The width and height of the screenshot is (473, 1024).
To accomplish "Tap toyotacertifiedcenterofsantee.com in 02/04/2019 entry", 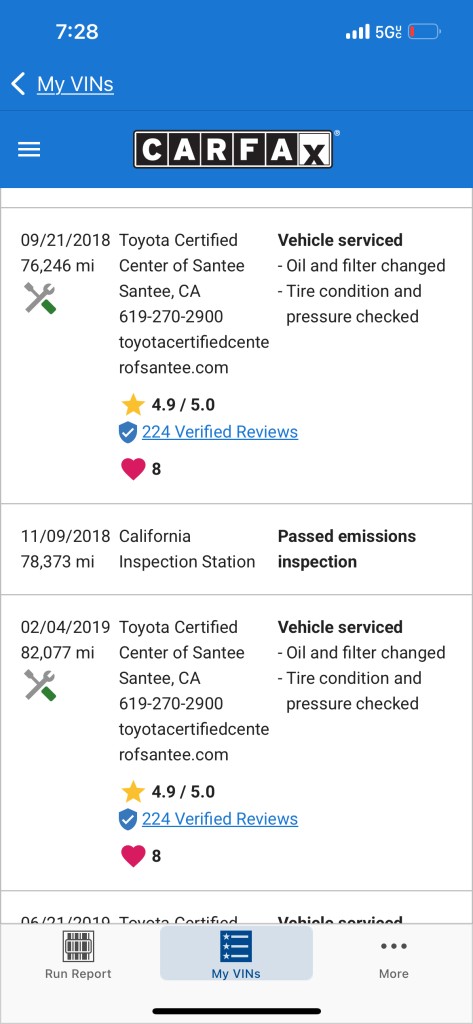I will click(194, 742).
